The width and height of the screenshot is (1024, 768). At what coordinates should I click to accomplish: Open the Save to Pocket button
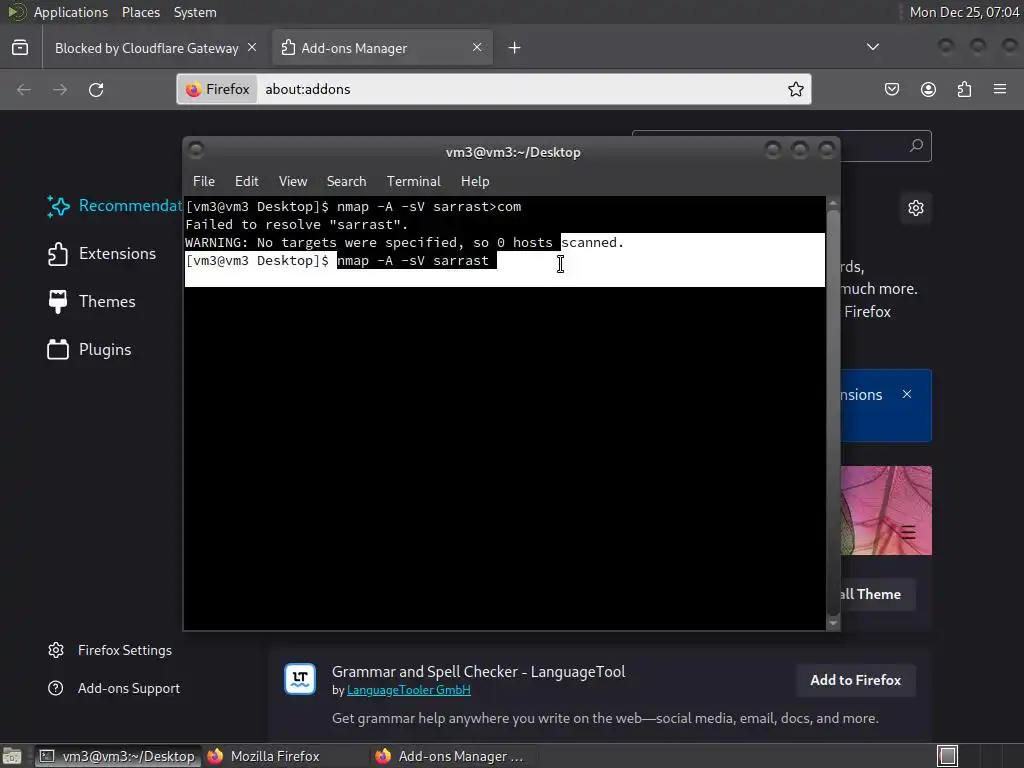click(891, 89)
